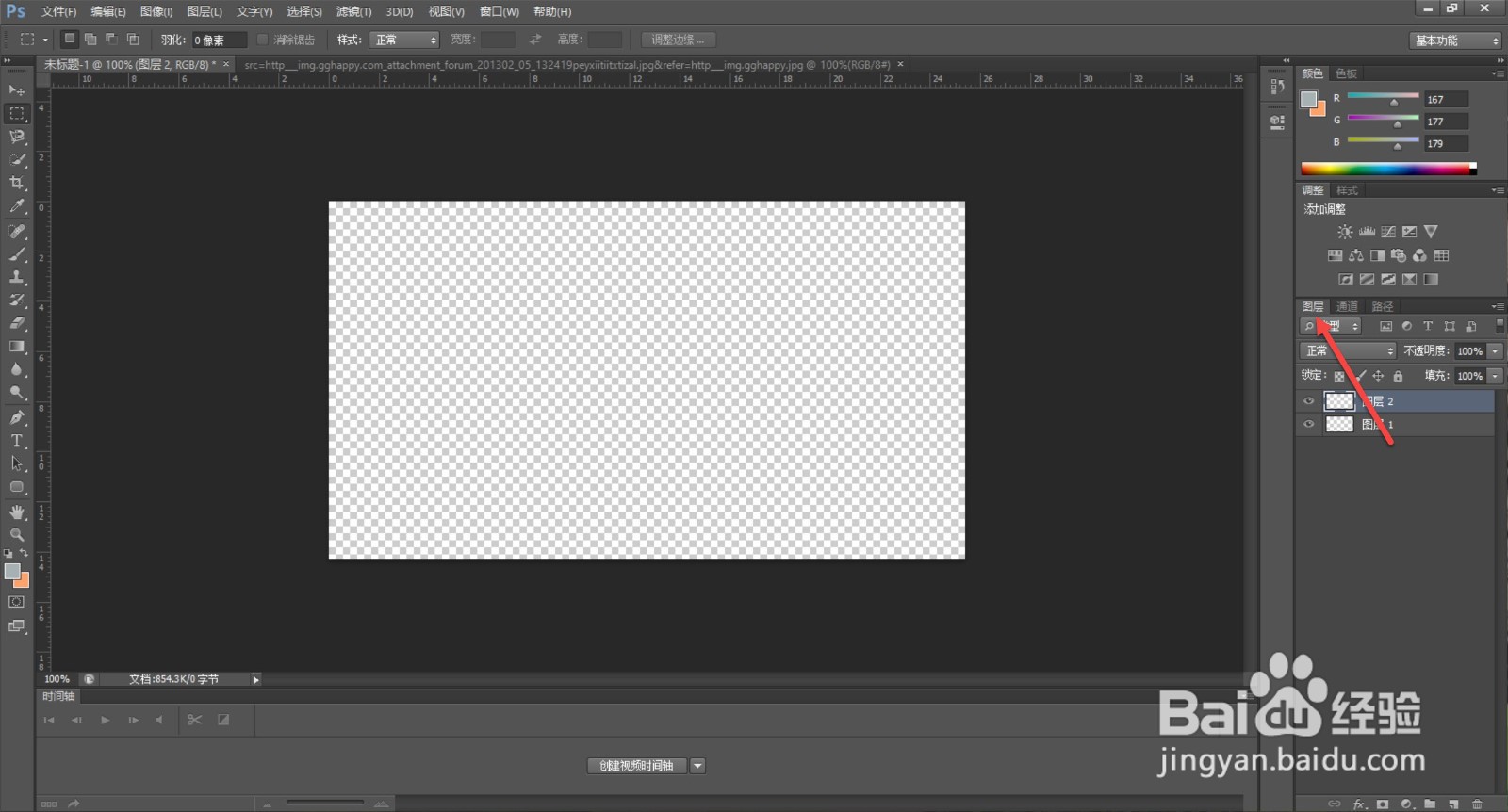Open the 填充 fill slider arrow

pyautogui.click(x=1495, y=376)
